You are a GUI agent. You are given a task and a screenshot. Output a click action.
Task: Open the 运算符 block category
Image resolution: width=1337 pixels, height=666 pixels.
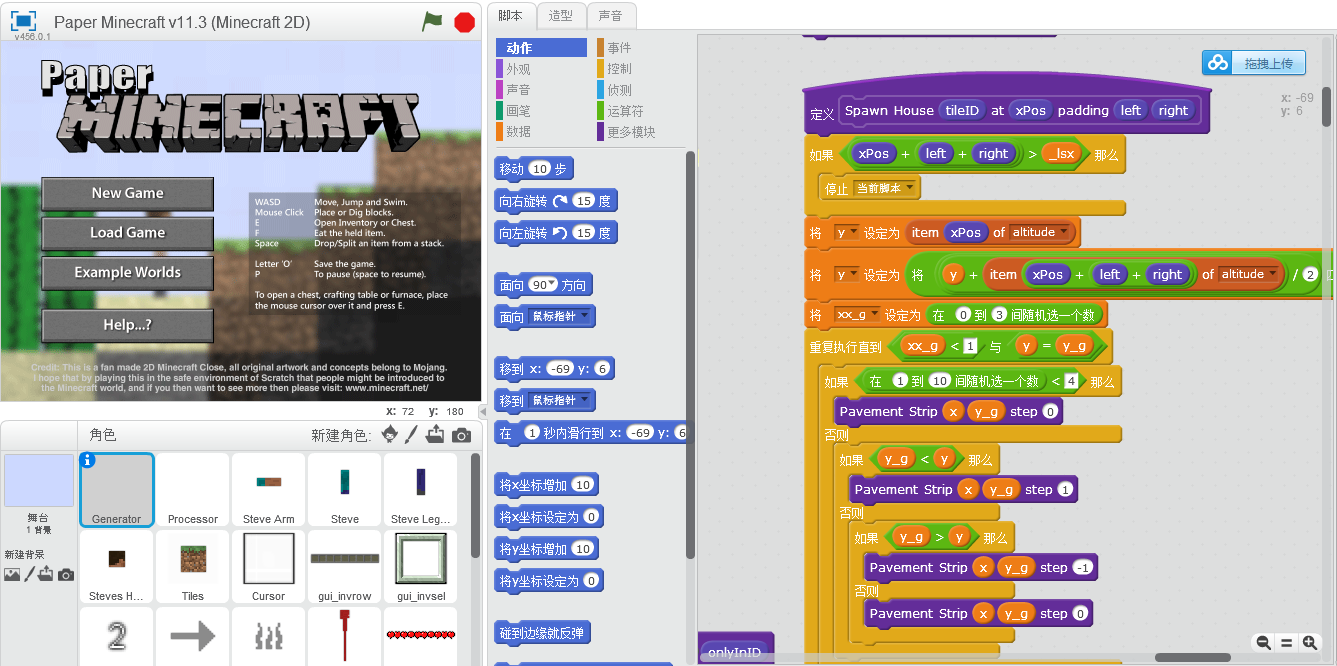640,110
